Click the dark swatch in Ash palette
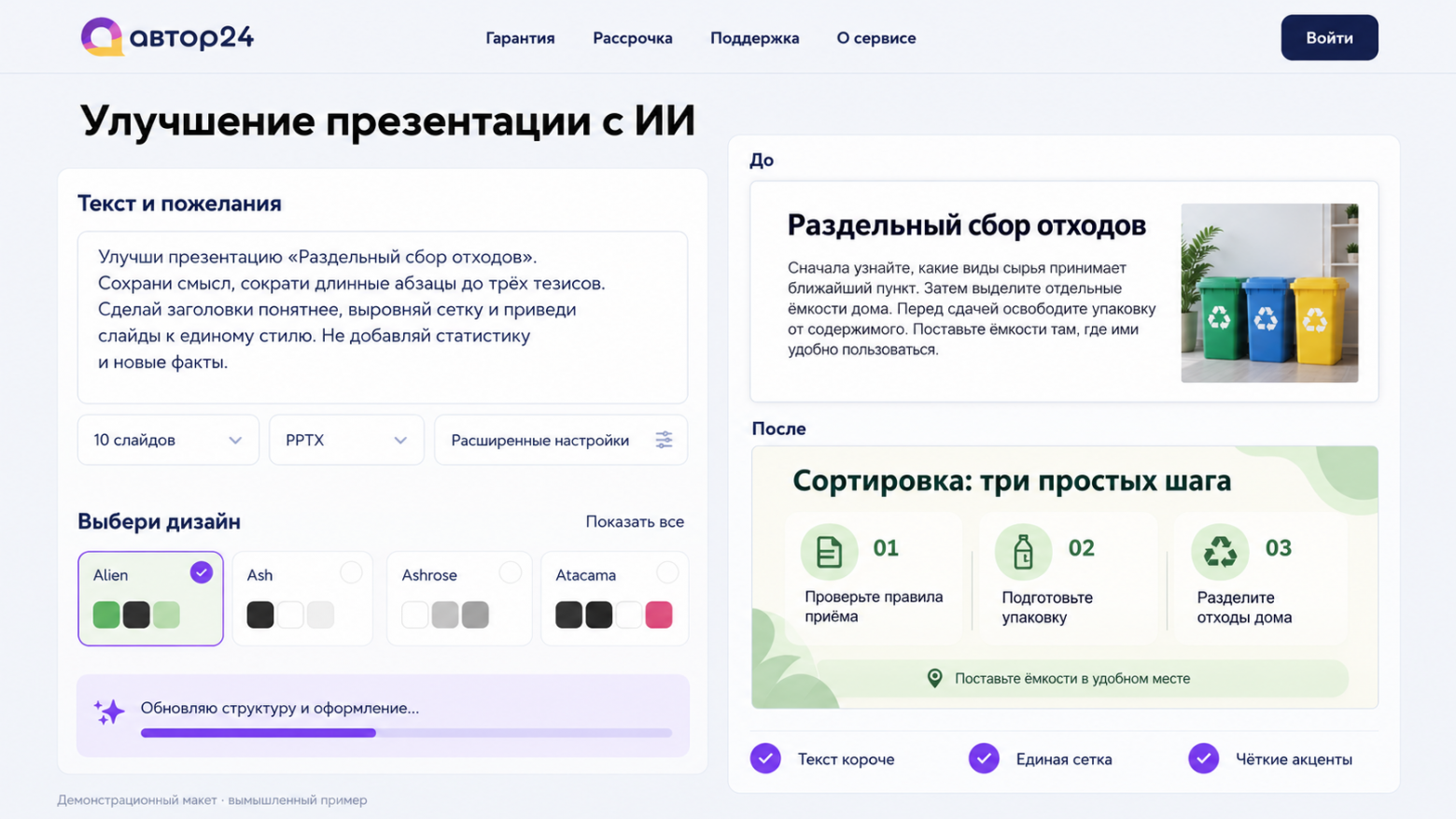Screen dimensions: 1456x819 pyautogui.click(x=260, y=614)
